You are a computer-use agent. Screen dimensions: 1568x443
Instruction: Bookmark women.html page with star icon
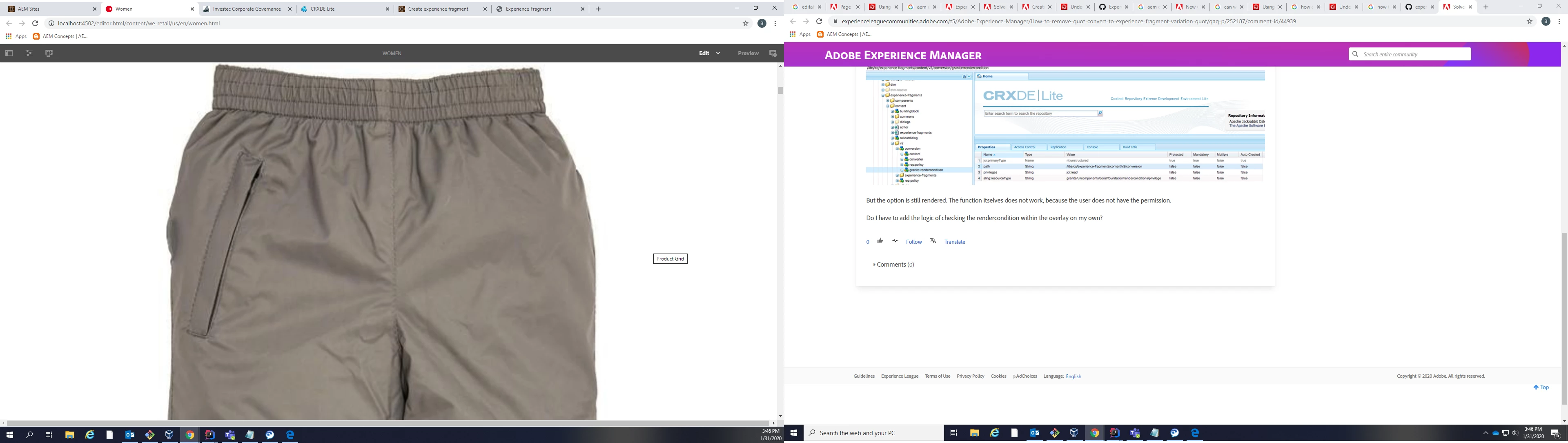click(745, 23)
